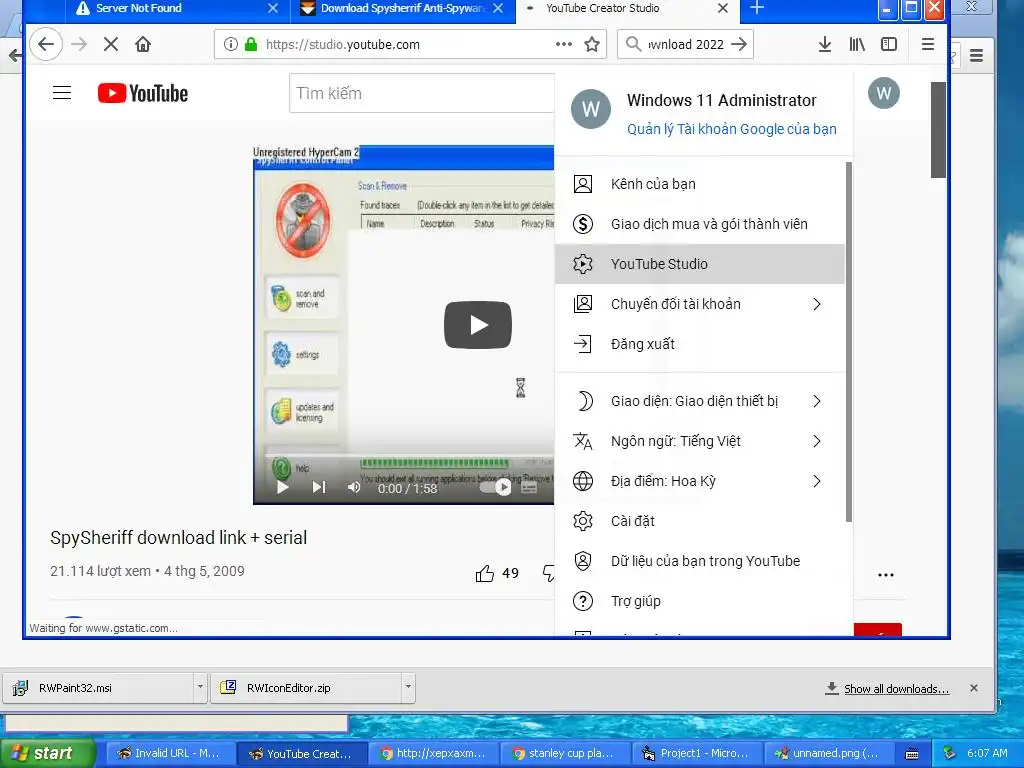This screenshot has width=1024, height=768.
Task: Open the Firefox downloads arrow icon
Action: tap(825, 44)
